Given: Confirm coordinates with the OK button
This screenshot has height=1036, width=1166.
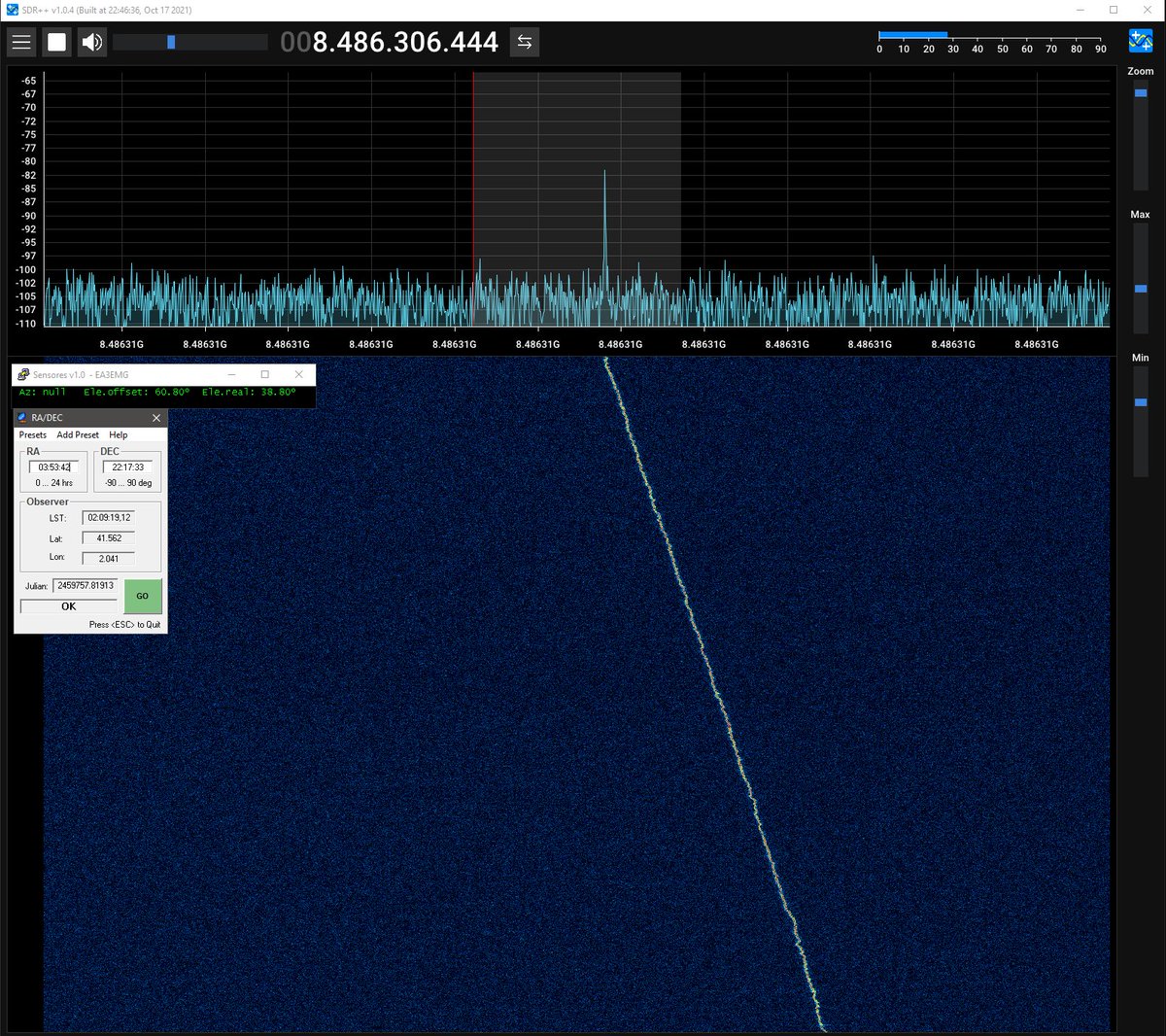Looking at the screenshot, I should click(x=67, y=605).
